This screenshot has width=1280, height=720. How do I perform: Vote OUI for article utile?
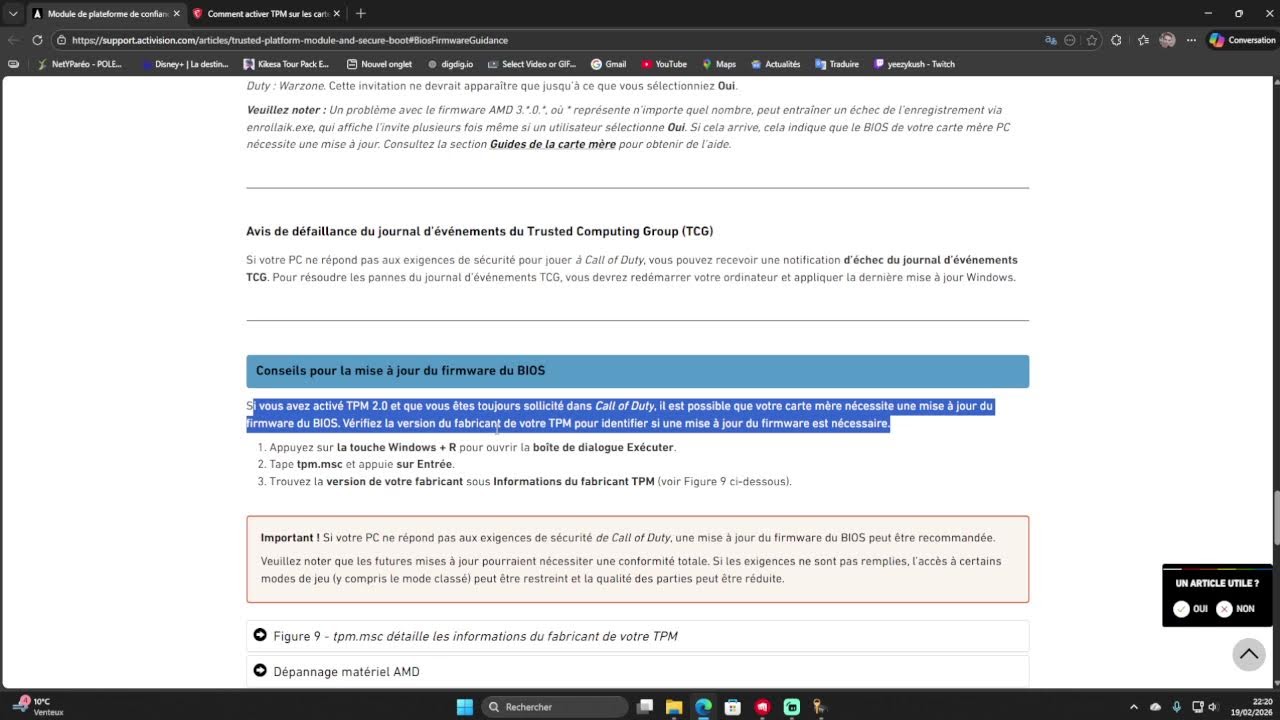[x=1191, y=609]
